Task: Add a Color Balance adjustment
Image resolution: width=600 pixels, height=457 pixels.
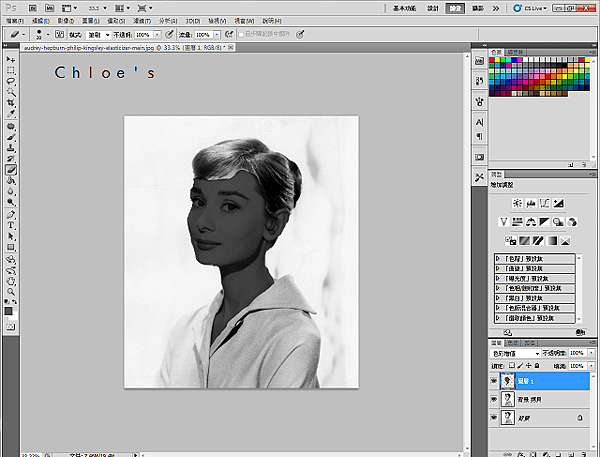Action: 531,222
